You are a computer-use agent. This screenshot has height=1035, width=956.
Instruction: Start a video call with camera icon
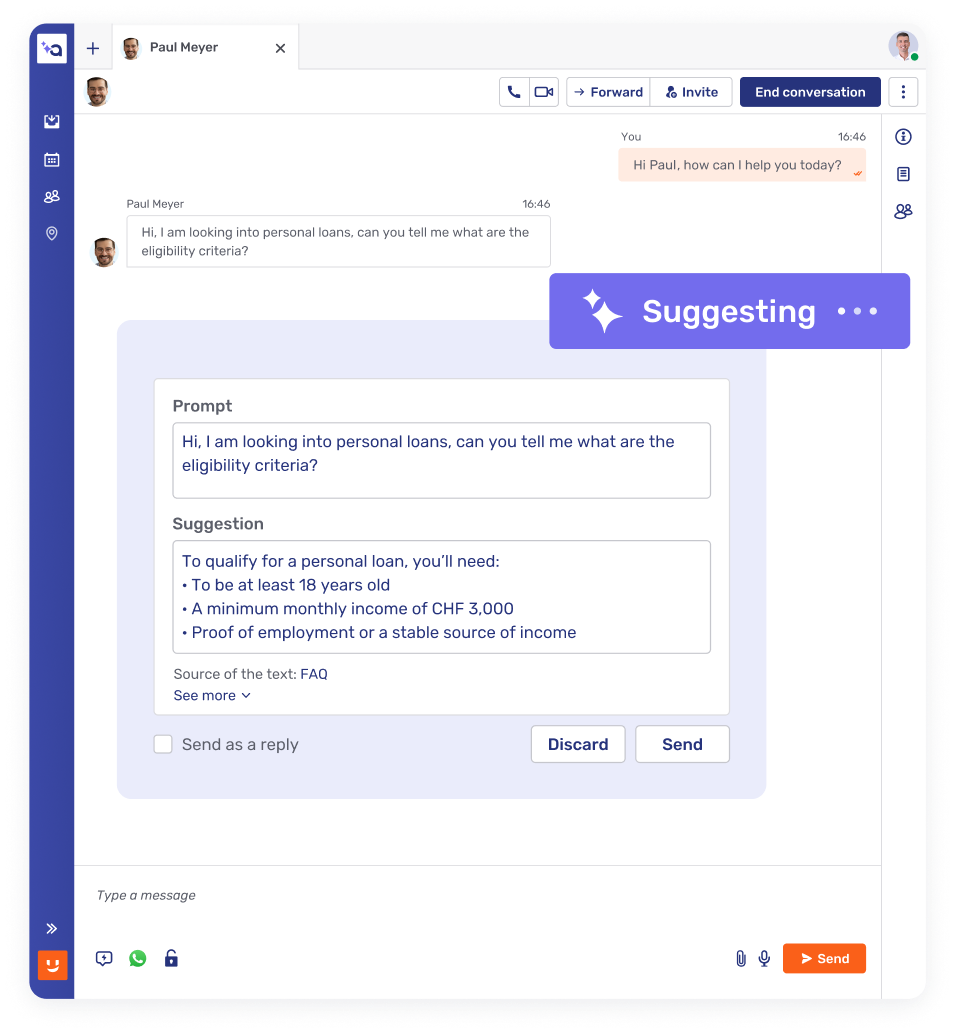click(544, 92)
